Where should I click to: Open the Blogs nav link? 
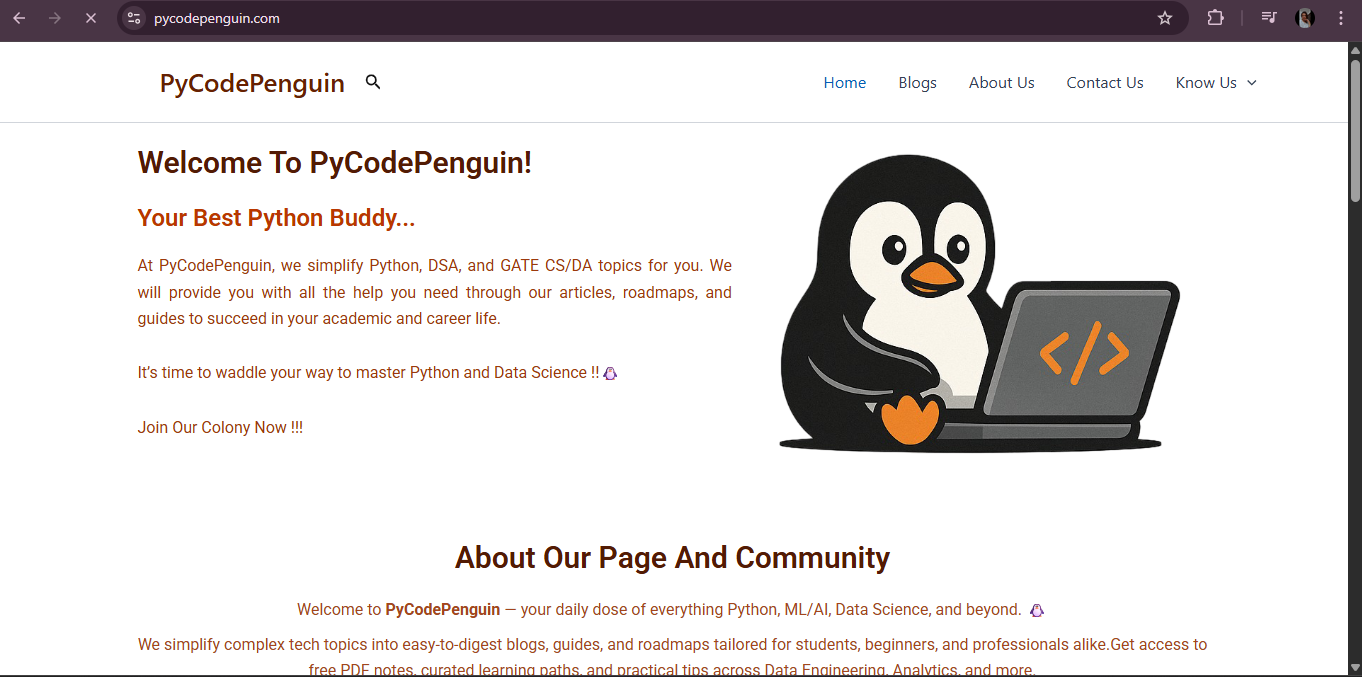917,83
